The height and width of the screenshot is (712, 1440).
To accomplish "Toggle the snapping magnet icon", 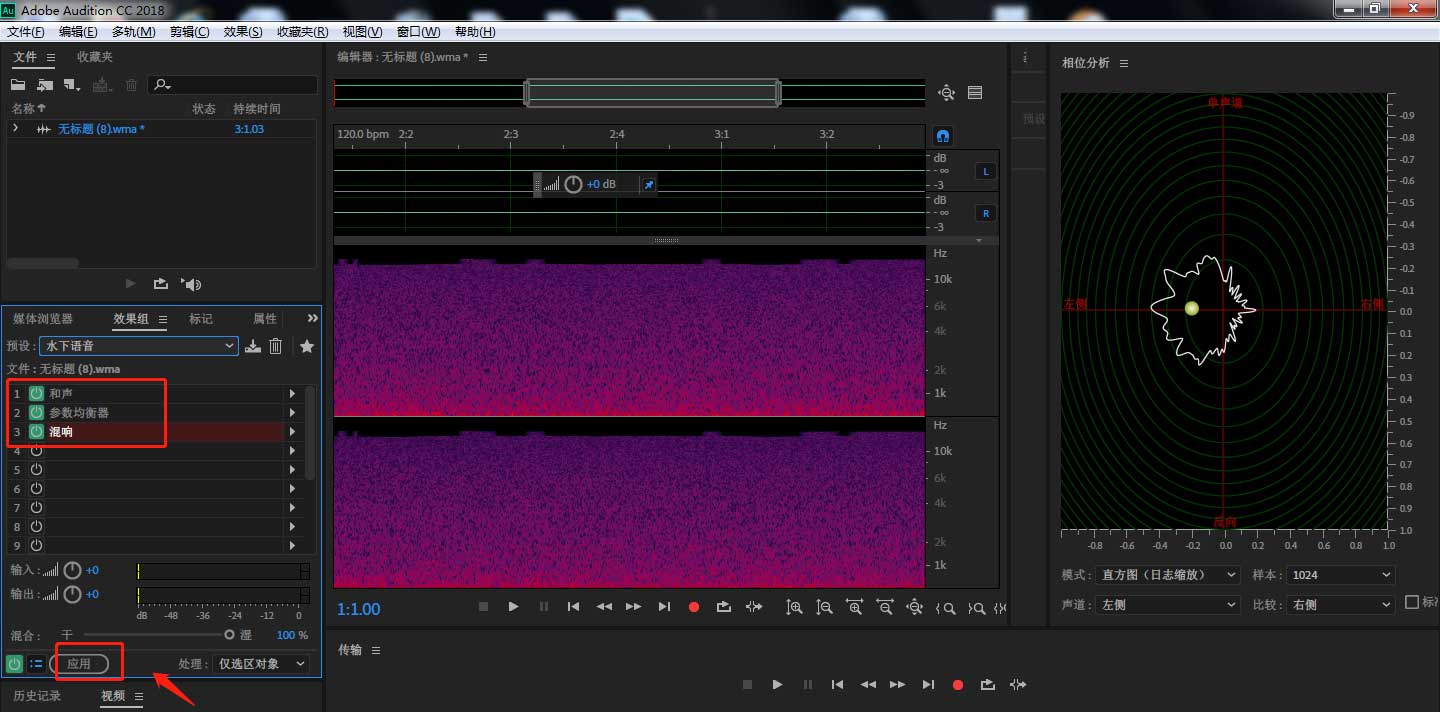I will point(942,136).
